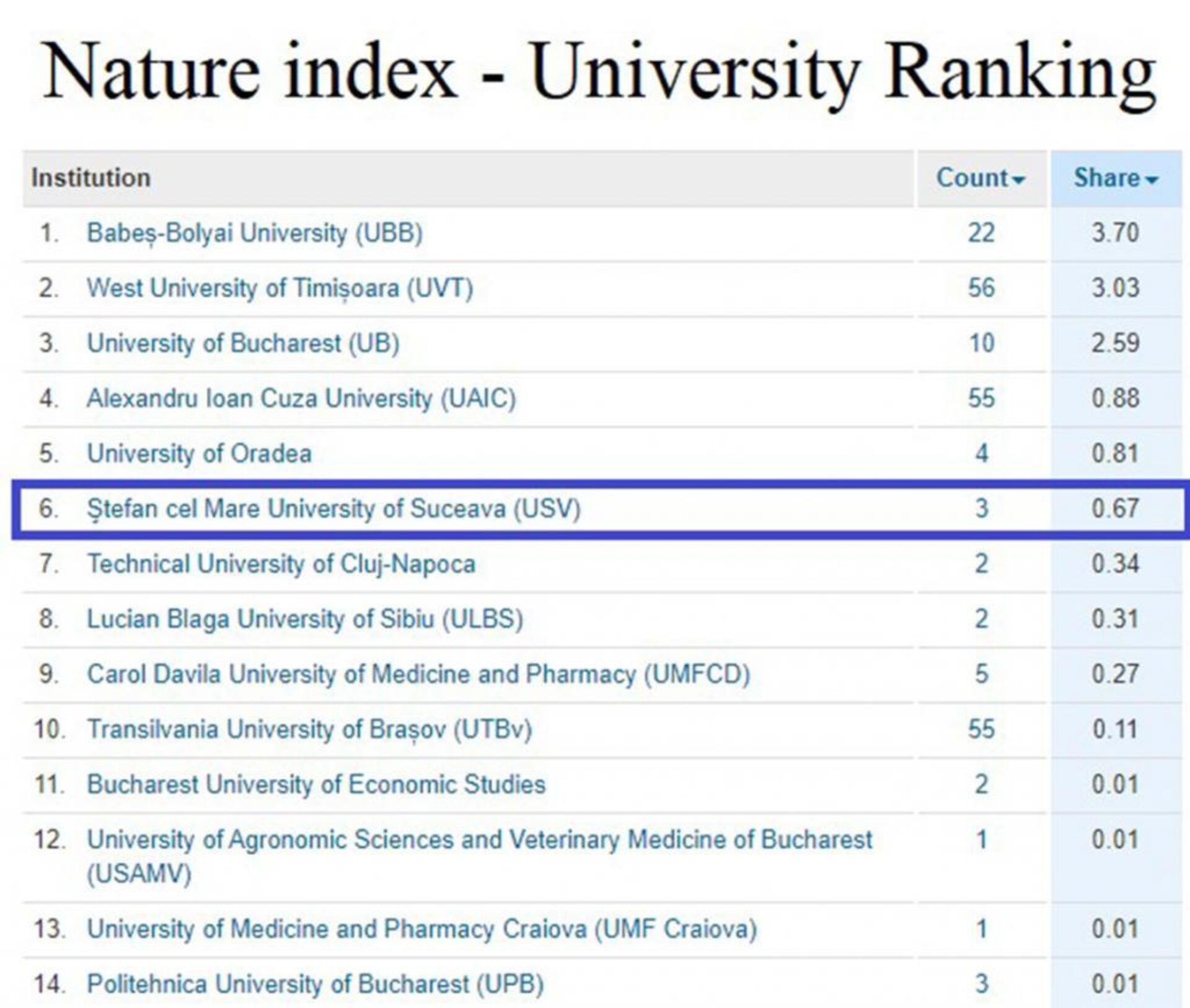Click Share value 0.67 for USV
Viewport: 1190px width, 1008px height.
tap(1115, 509)
